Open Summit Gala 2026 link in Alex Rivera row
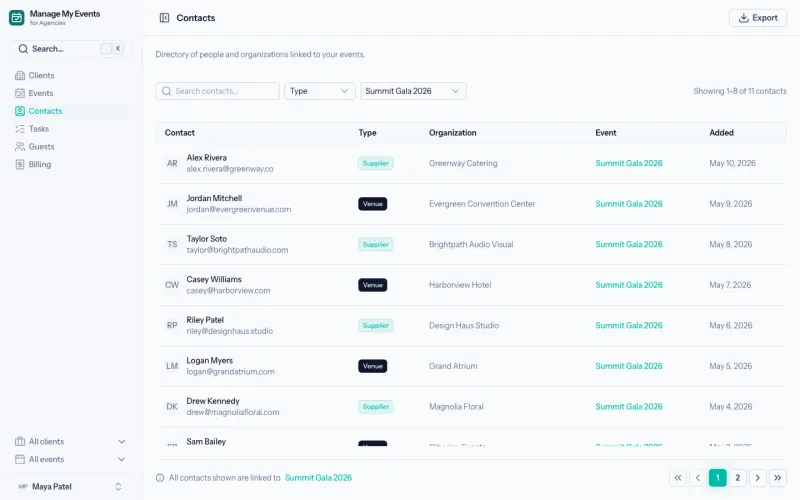The height and width of the screenshot is (500, 800). [629, 163]
